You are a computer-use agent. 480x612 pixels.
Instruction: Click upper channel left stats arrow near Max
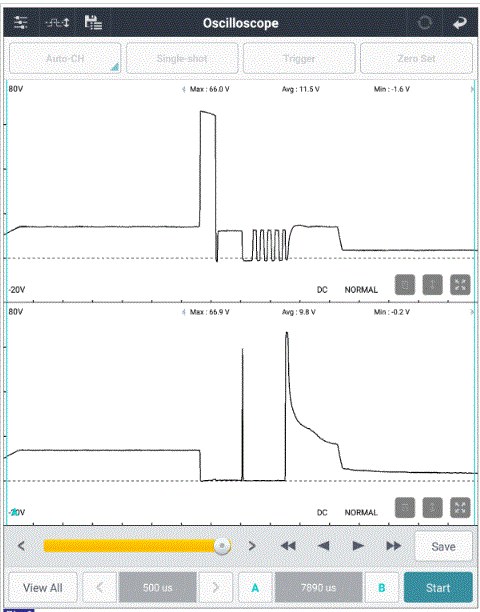click(x=184, y=89)
